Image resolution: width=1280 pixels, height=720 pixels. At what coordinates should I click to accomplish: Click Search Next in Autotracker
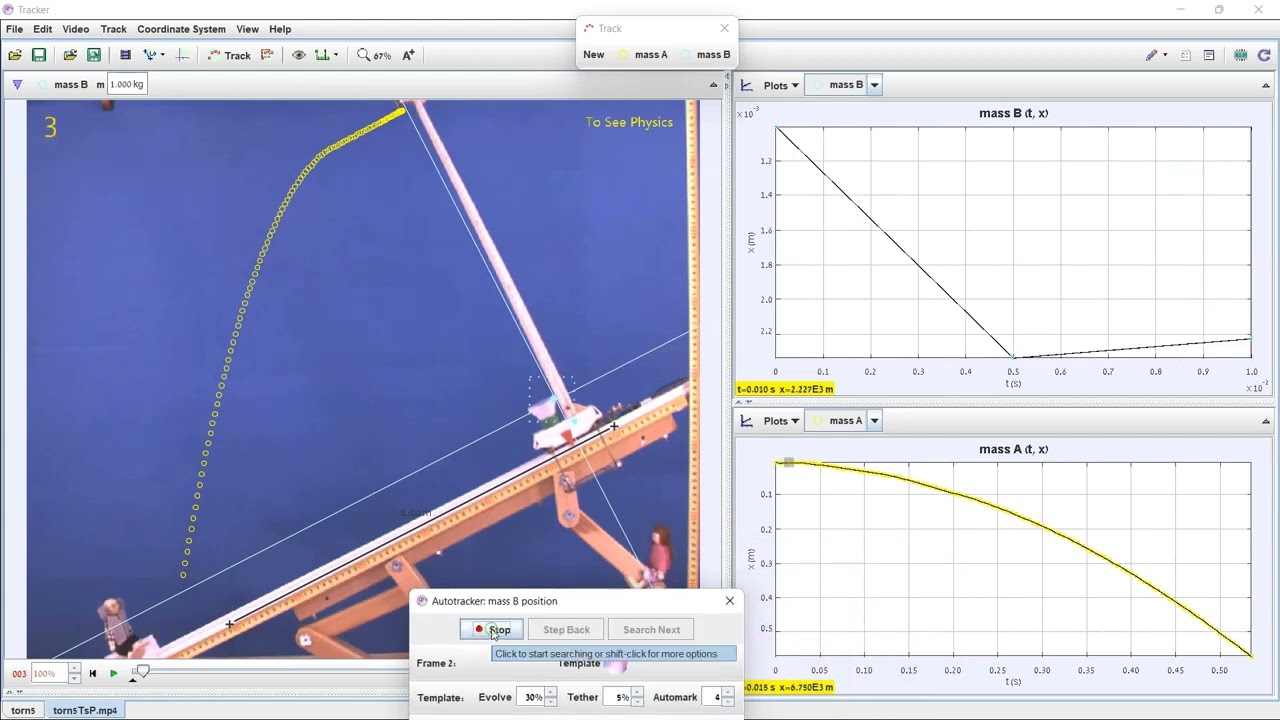click(651, 630)
